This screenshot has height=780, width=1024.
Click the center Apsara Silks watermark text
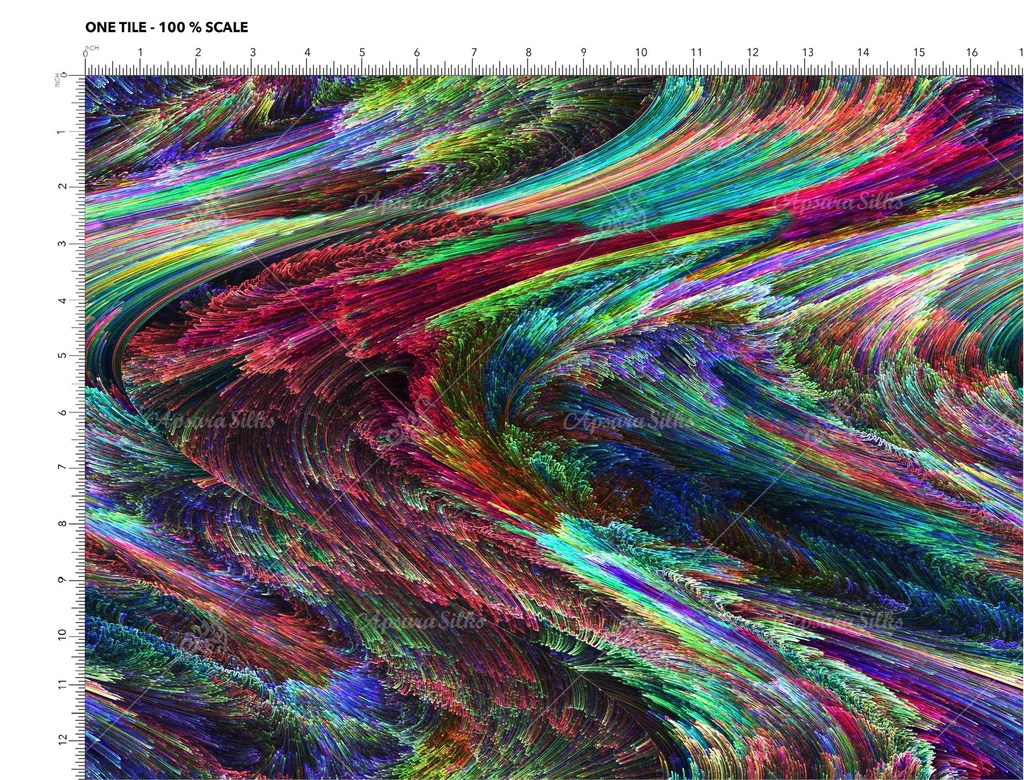(x=628, y=420)
